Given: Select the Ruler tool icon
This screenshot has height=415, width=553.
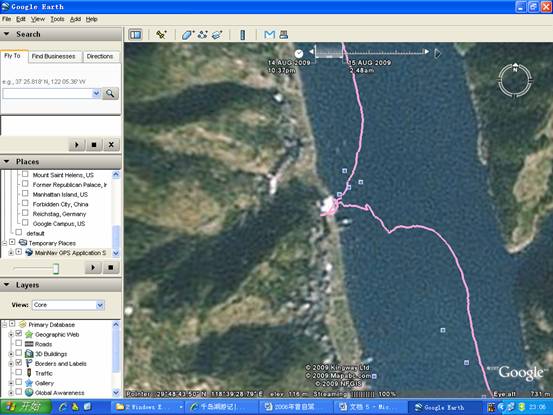Looking at the screenshot, I should coord(243,35).
